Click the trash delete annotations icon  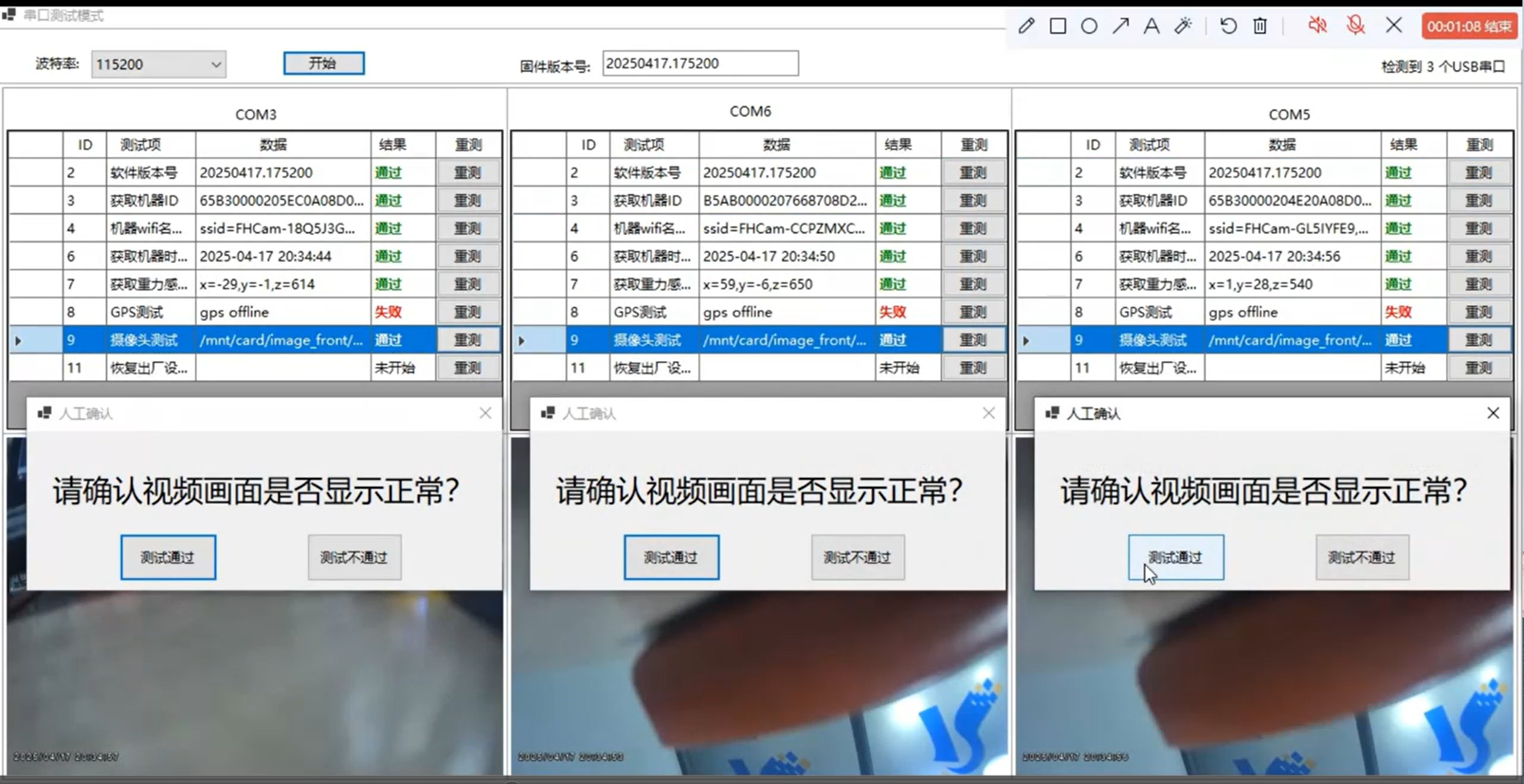1260,26
